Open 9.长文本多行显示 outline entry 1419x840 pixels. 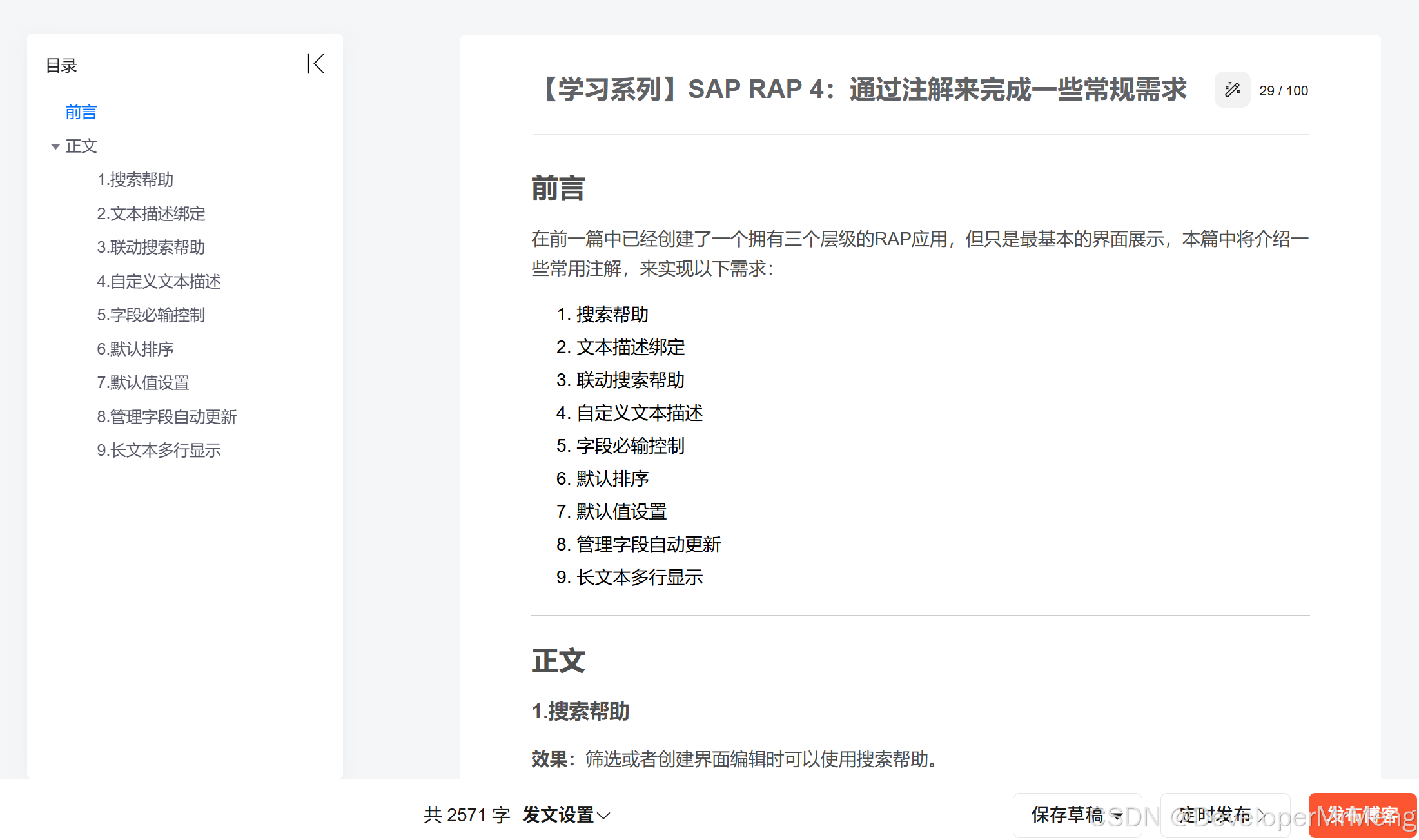(159, 450)
